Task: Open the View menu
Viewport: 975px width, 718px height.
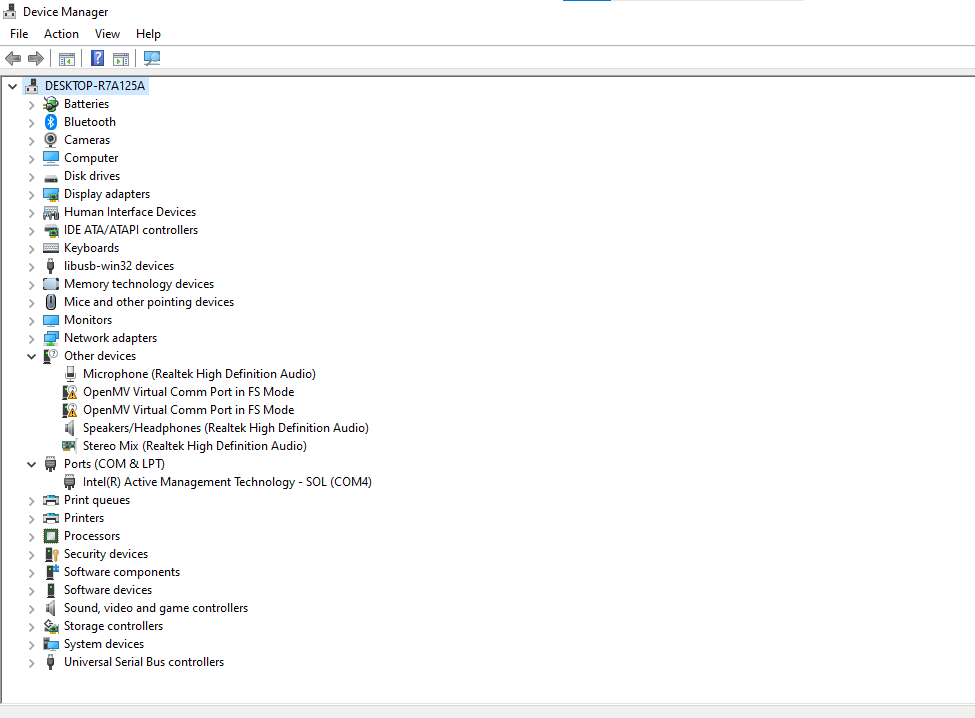Action: [107, 34]
